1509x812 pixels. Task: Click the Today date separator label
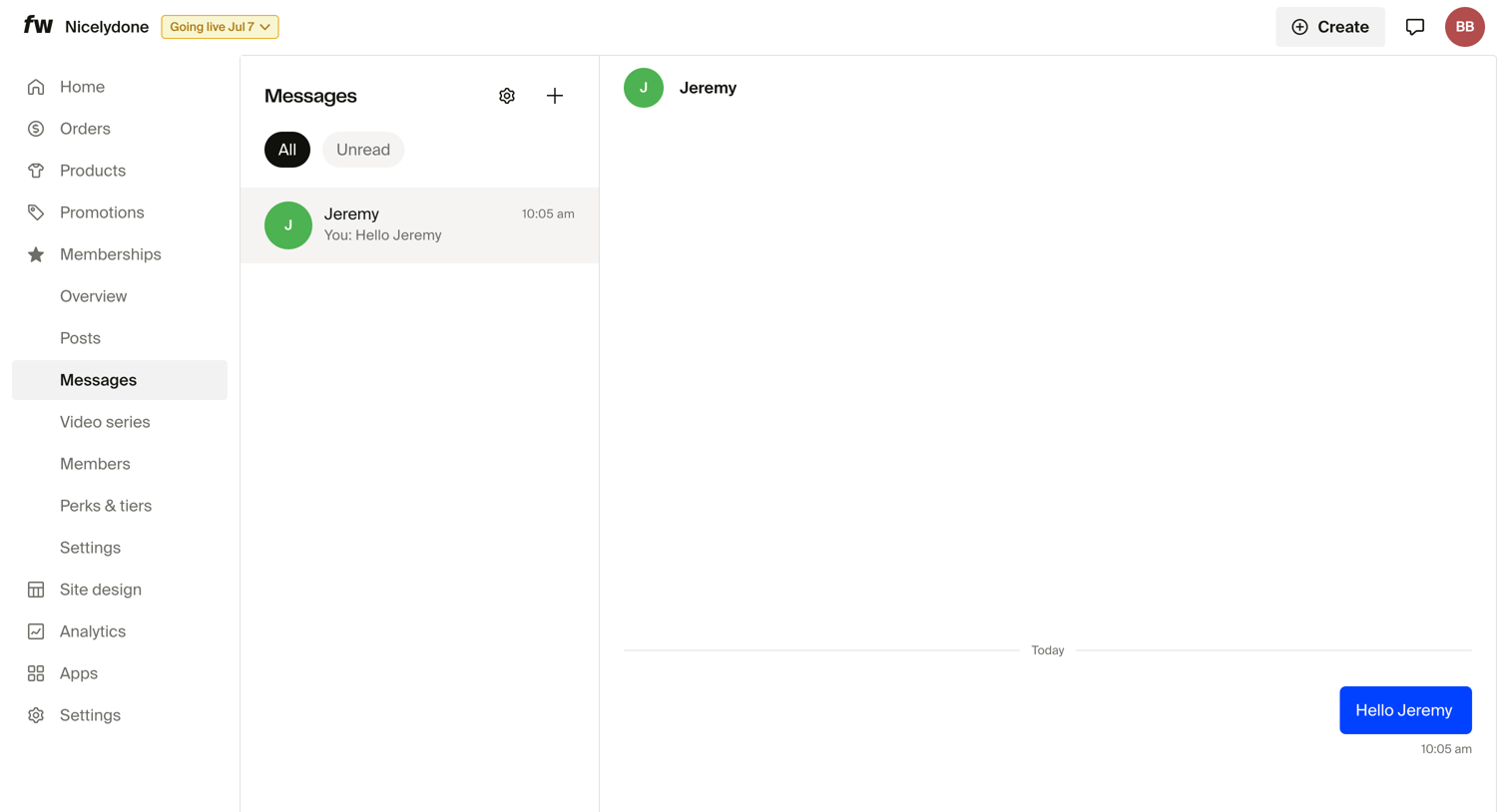[1048, 650]
